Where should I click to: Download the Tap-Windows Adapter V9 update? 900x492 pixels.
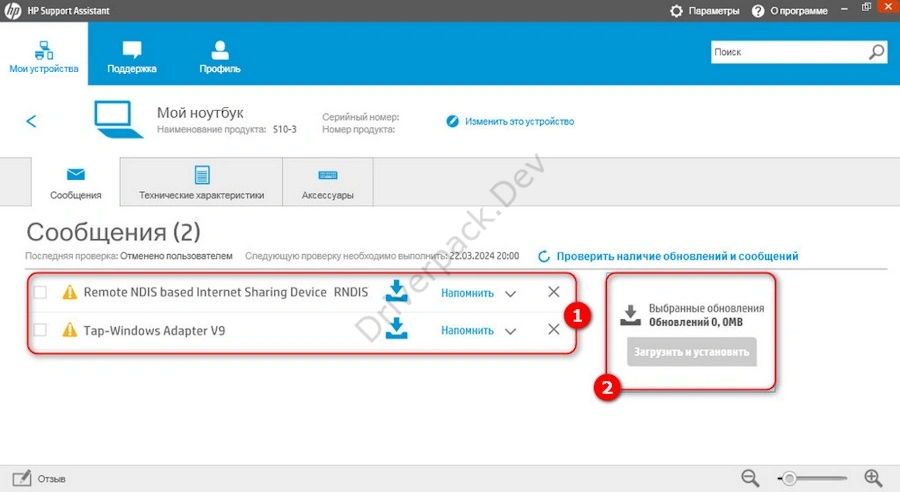click(x=396, y=328)
